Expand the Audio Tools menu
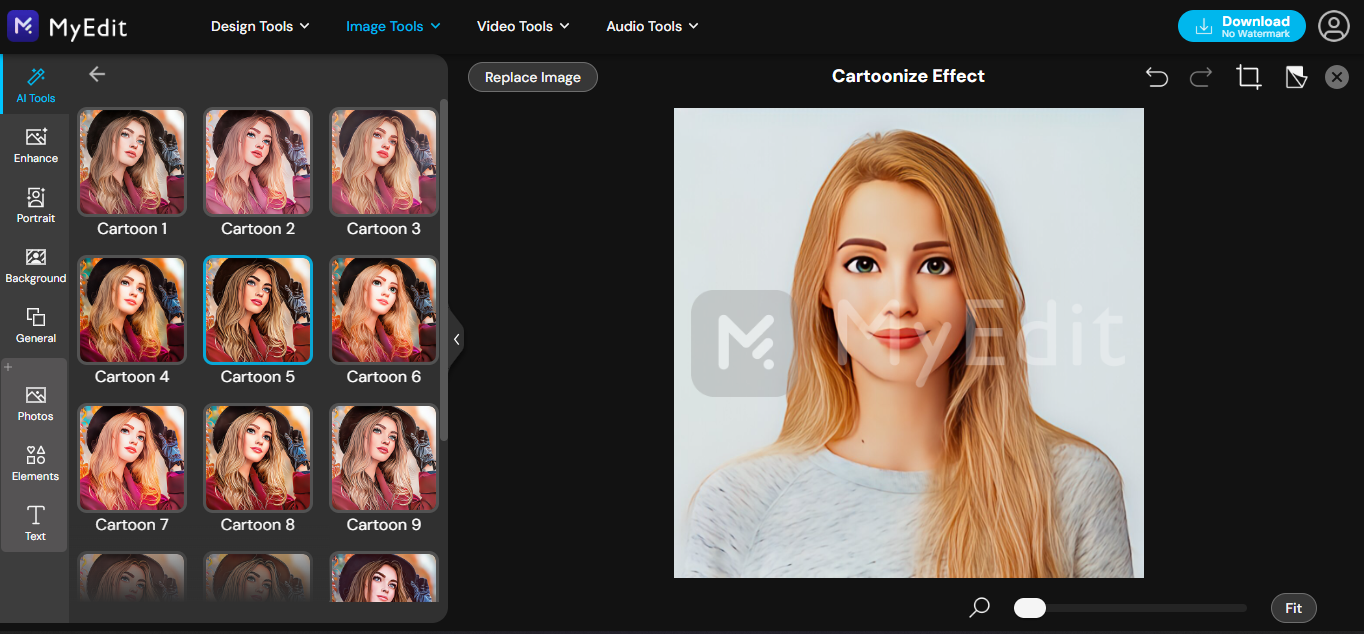This screenshot has height=634, width=1364. tap(651, 26)
